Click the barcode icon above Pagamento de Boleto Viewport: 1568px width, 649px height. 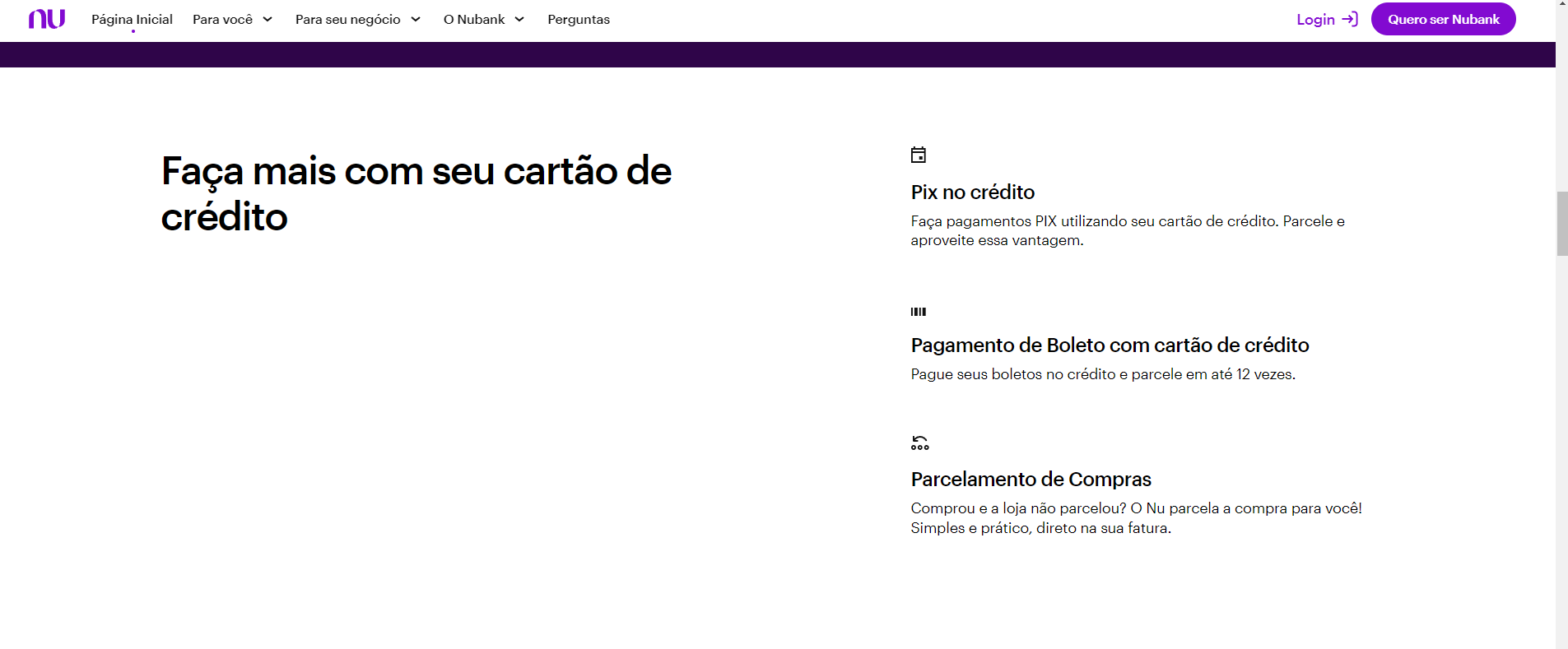coord(919,312)
